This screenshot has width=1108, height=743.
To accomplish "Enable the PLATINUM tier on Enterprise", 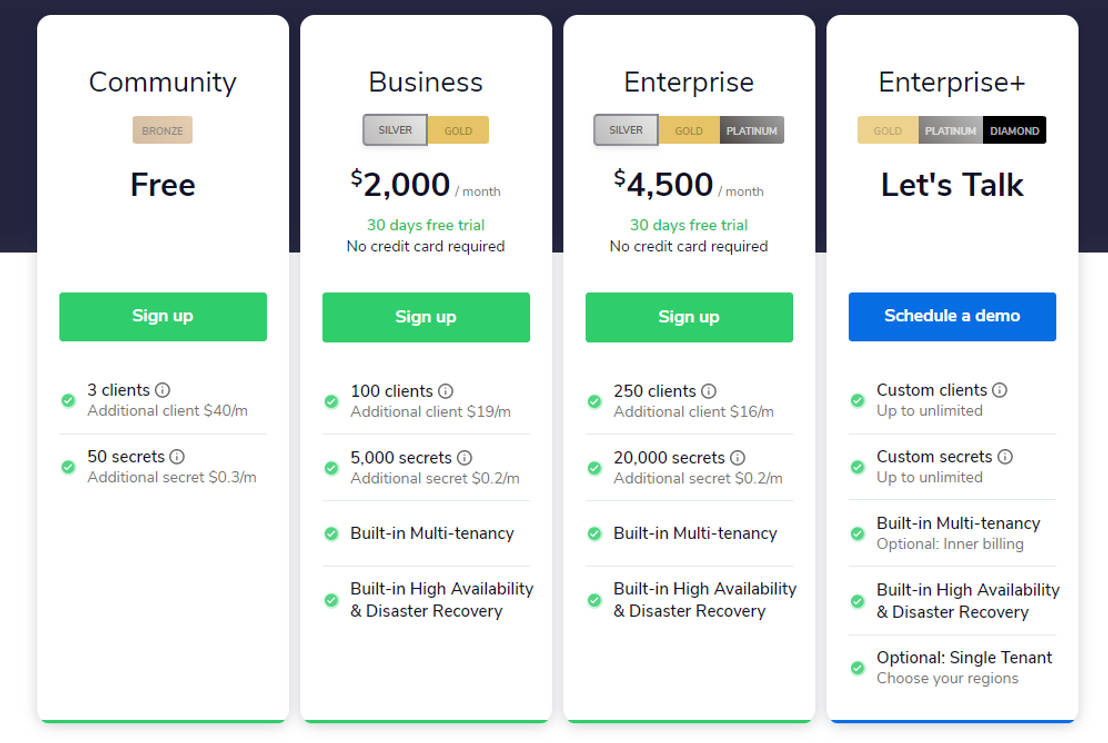I will [753, 130].
